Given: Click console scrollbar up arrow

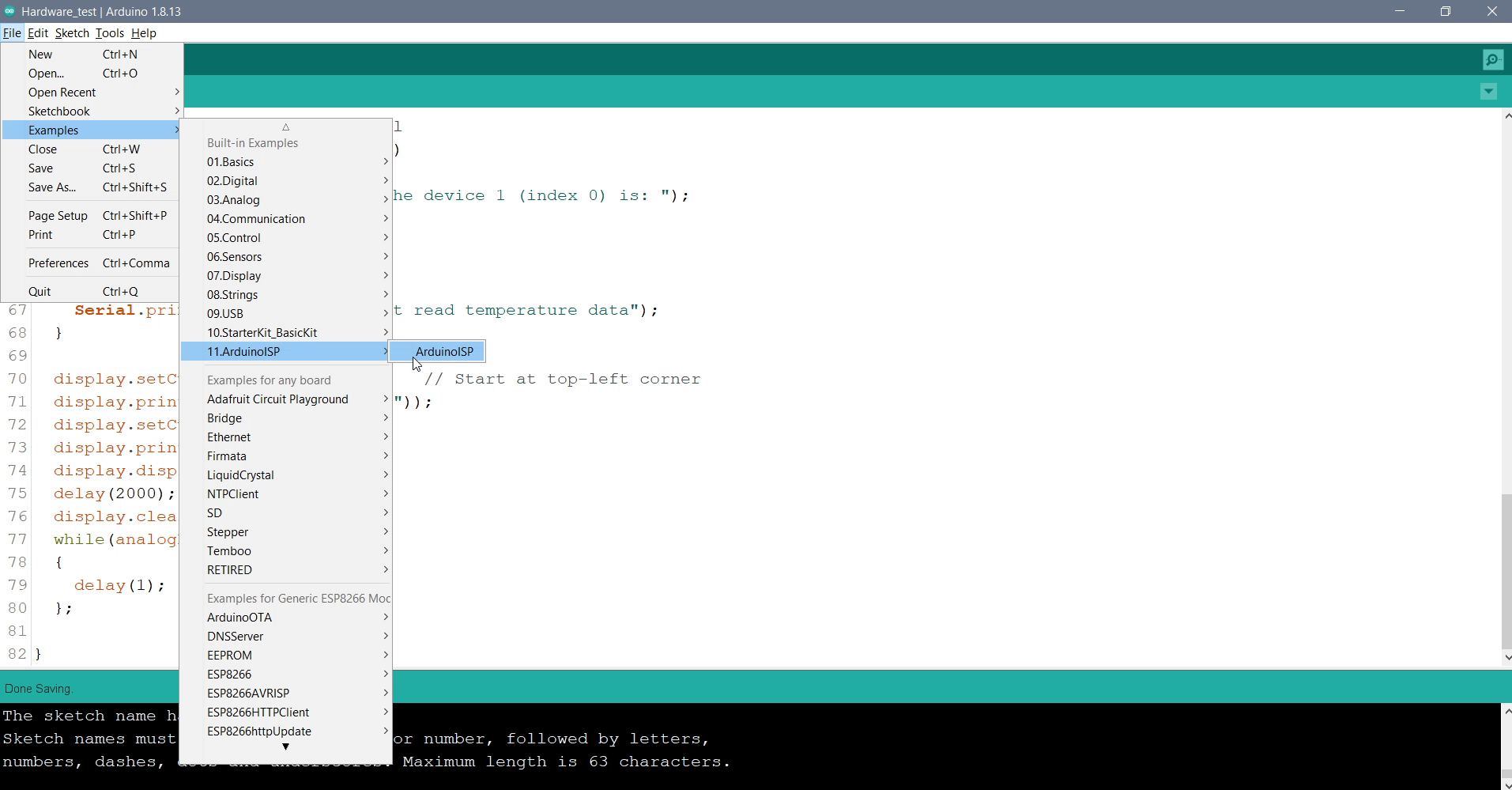Looking at the screenshot, I should pyautogui.click(x=1506, y=712).
